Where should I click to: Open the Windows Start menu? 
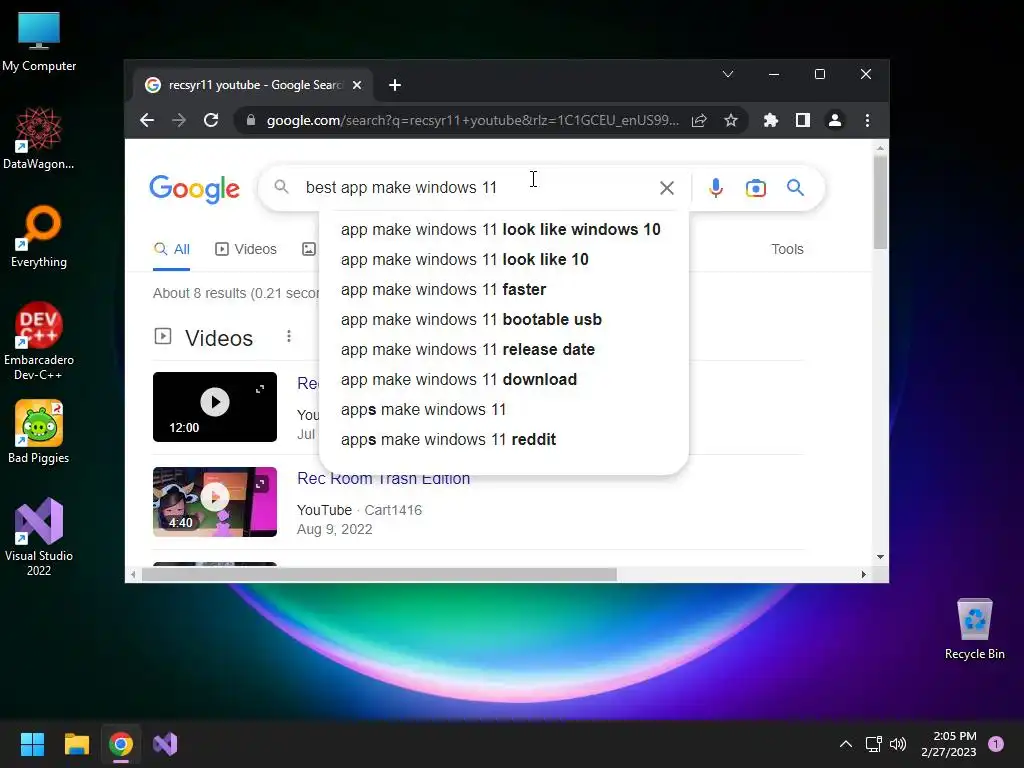[x=32, y=744]
